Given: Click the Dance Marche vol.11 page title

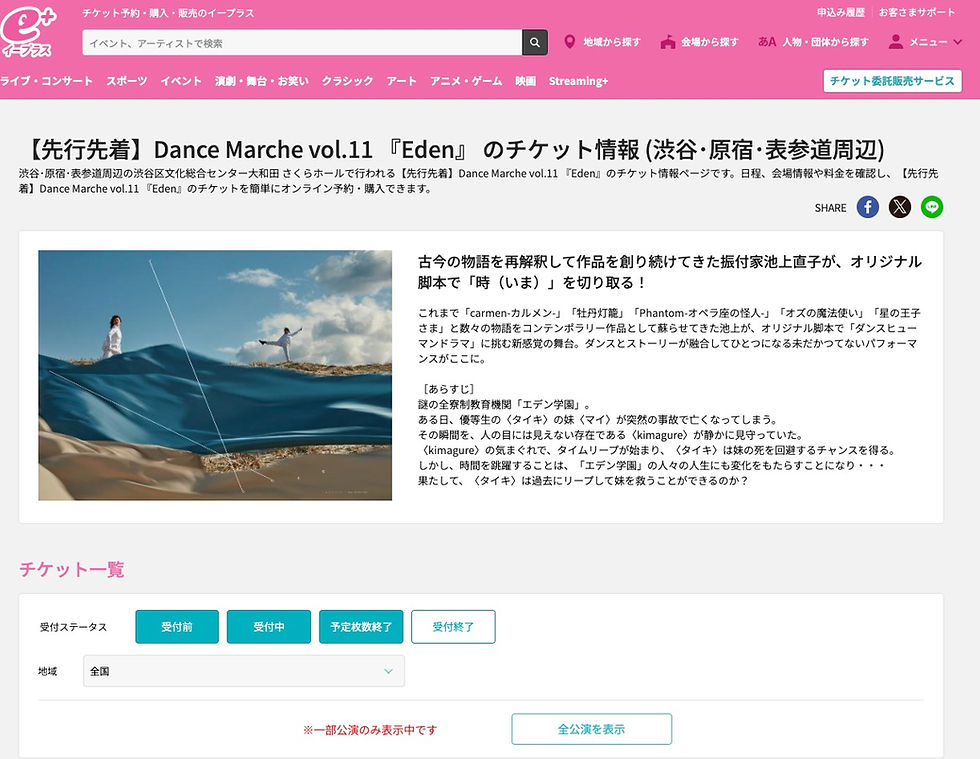Looking at the screenshot, I should (x=454, y=150).
